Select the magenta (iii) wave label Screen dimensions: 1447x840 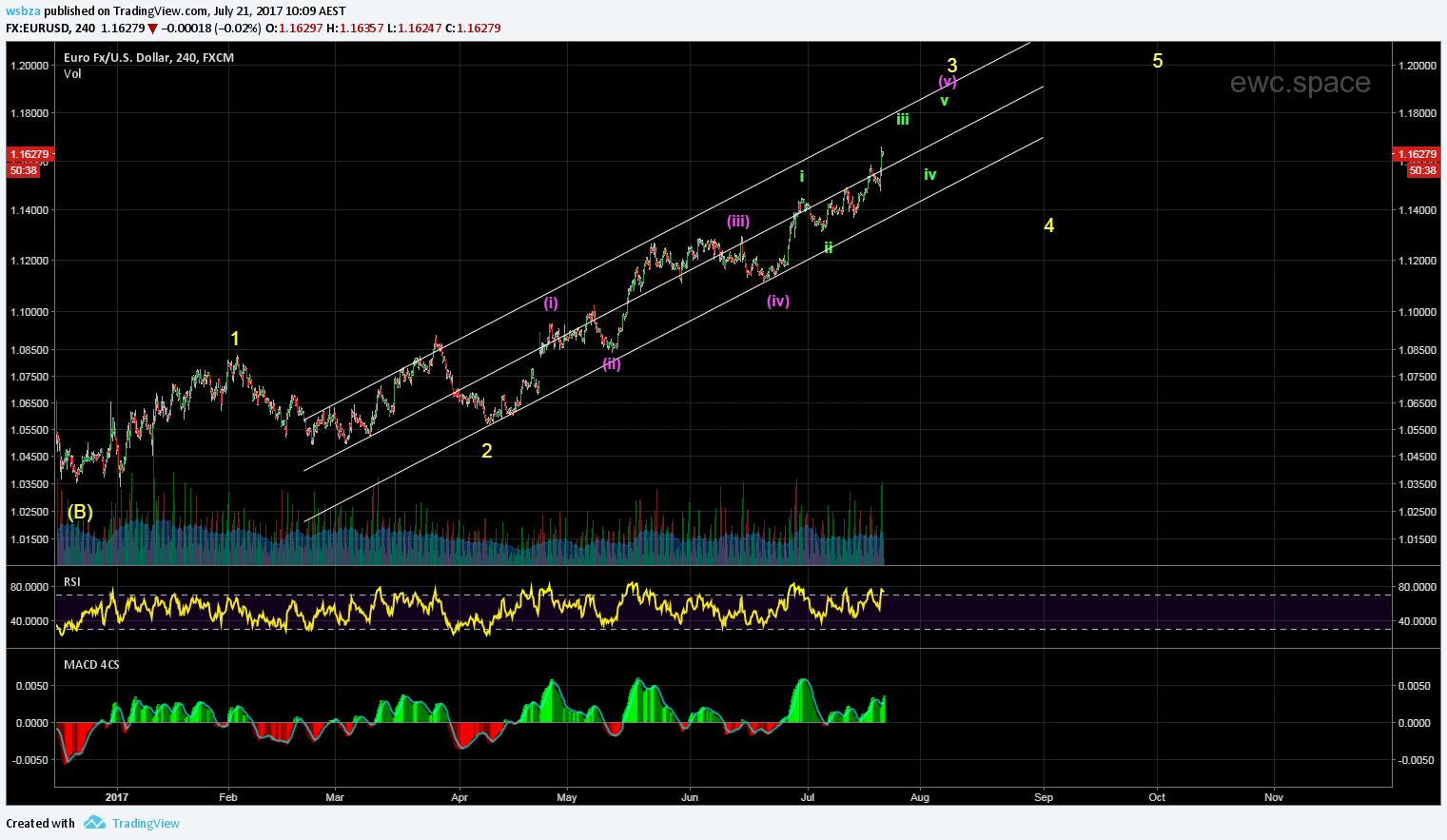click(738, 222)
